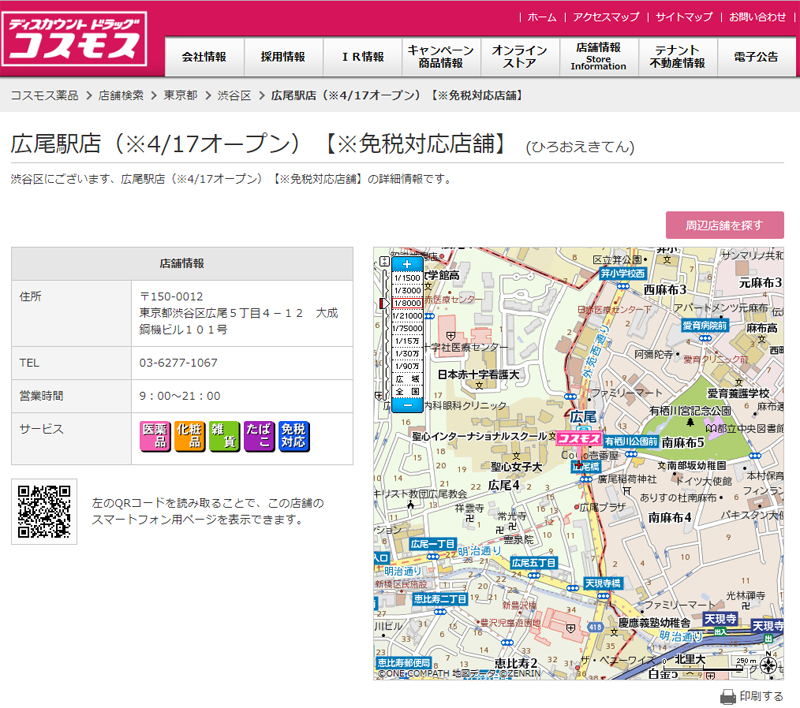Click the printer icon beside 印刷する
The width and height of the screenshot is (800, 708).
[727, 696]
